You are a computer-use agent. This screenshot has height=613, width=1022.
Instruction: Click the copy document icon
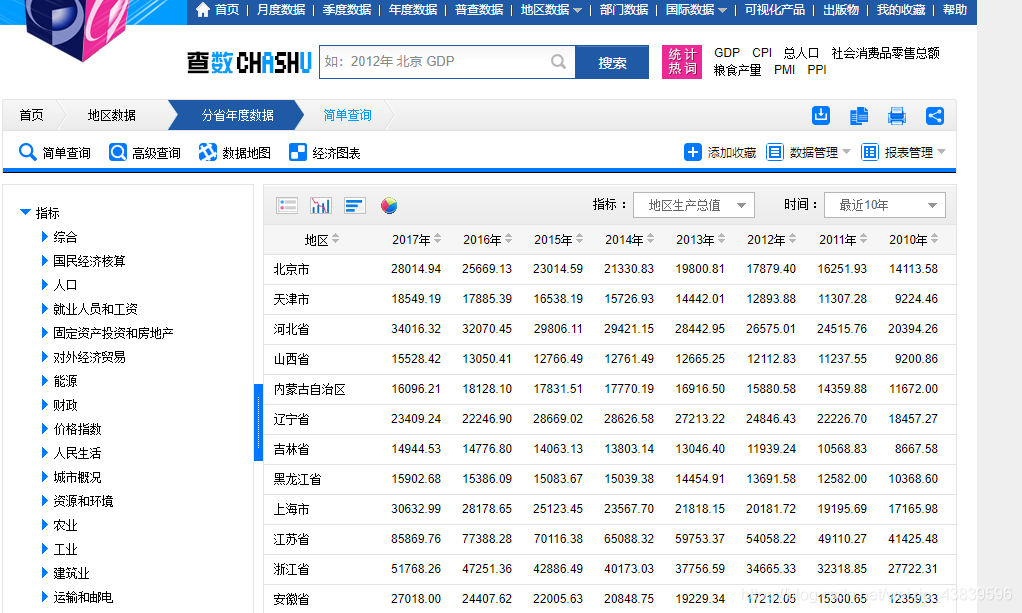click(858, 116)
